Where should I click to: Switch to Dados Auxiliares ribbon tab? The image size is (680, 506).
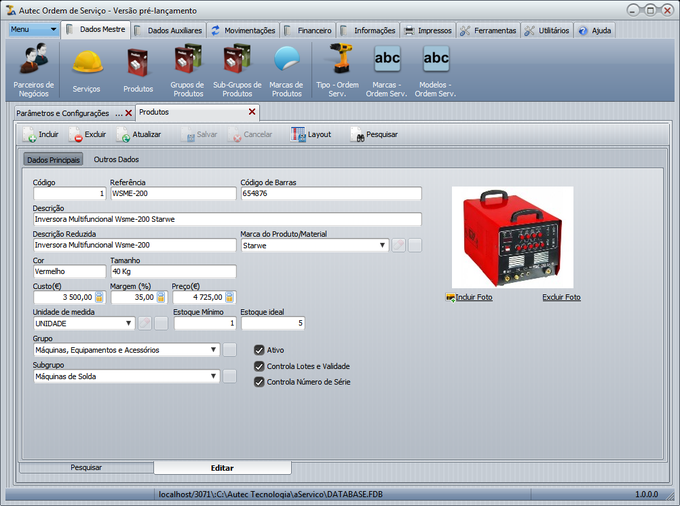point(168,30)
